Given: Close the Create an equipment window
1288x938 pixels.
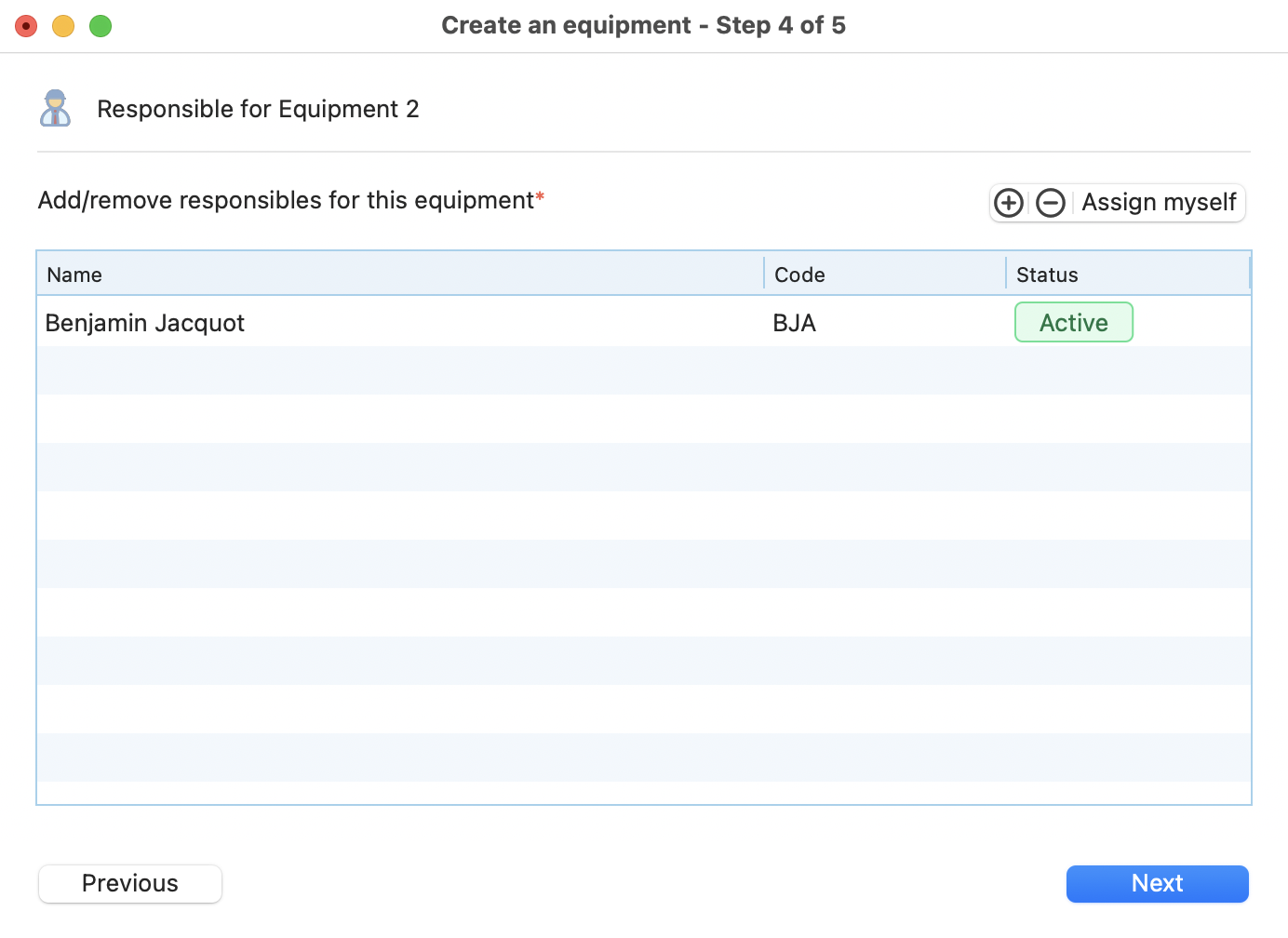Looking at the screenshot, I should point(26,26).
